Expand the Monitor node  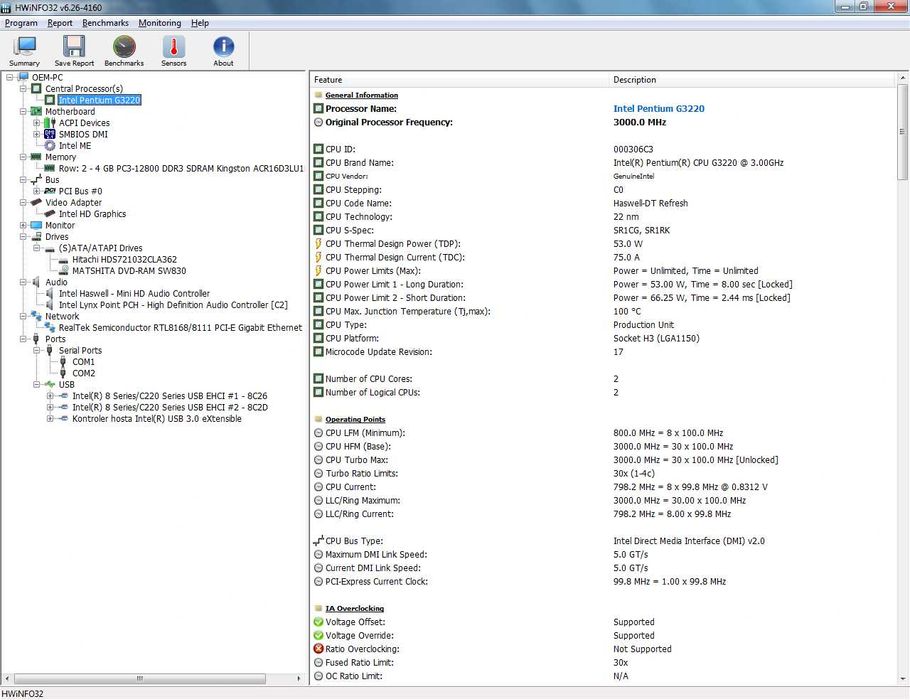pos(23,225)
